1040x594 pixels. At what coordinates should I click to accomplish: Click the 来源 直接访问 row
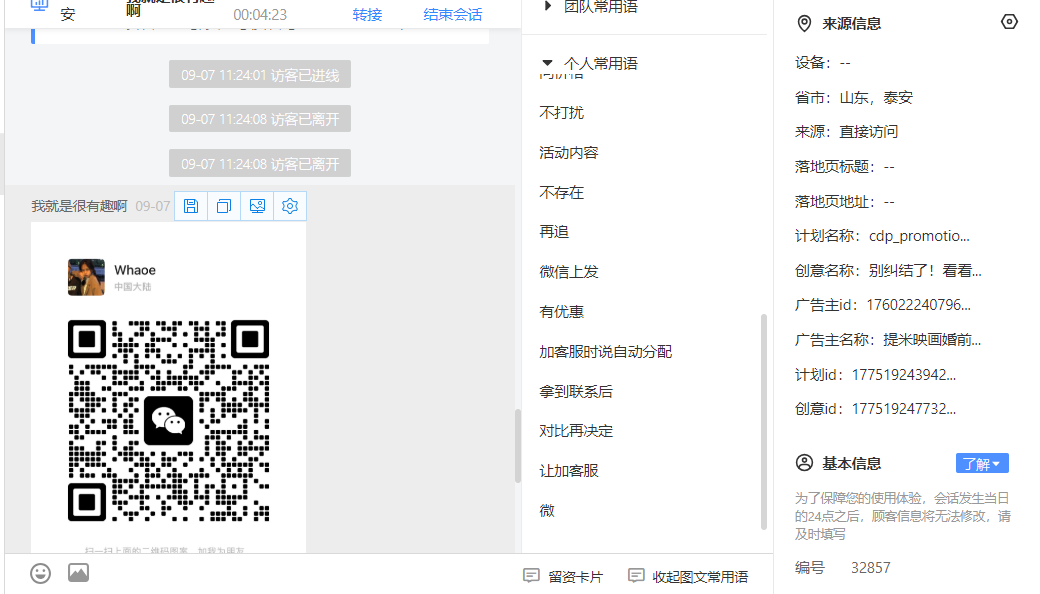click(x=846, y=132)
